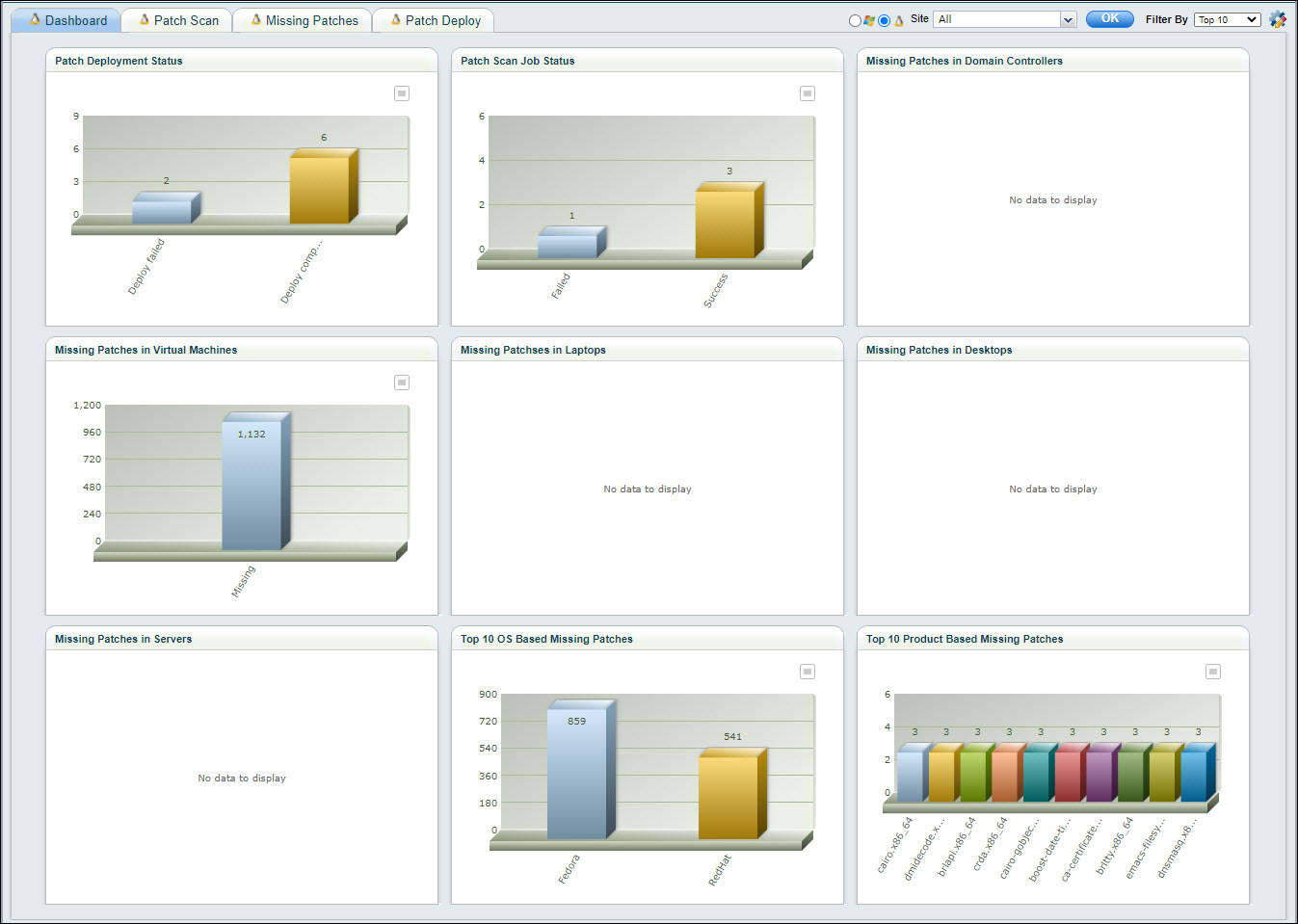
Task: Open chart options for Missing Patches in Virtual Machines
Action: pyautogui.click(x=401, y=383)
